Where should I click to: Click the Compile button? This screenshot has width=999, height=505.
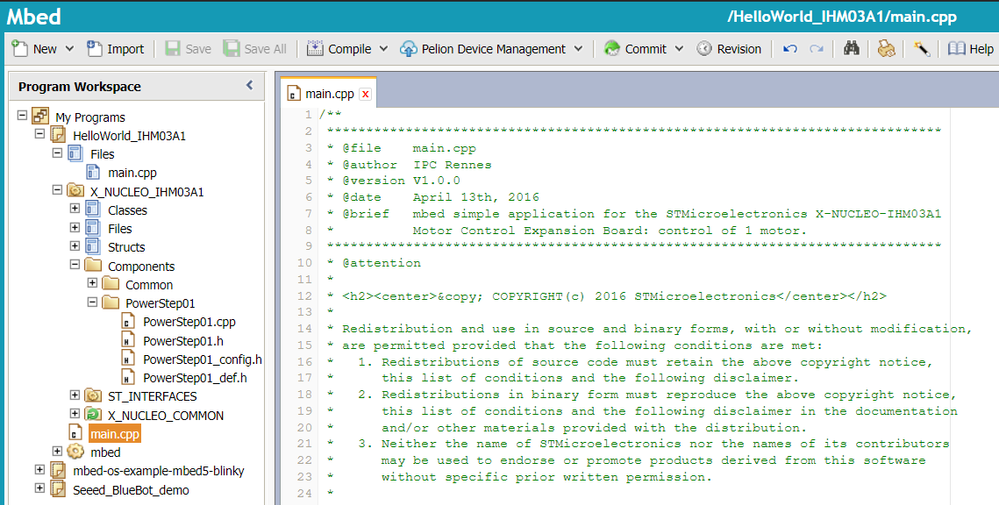pyautogui.click(x=339, y=48)
